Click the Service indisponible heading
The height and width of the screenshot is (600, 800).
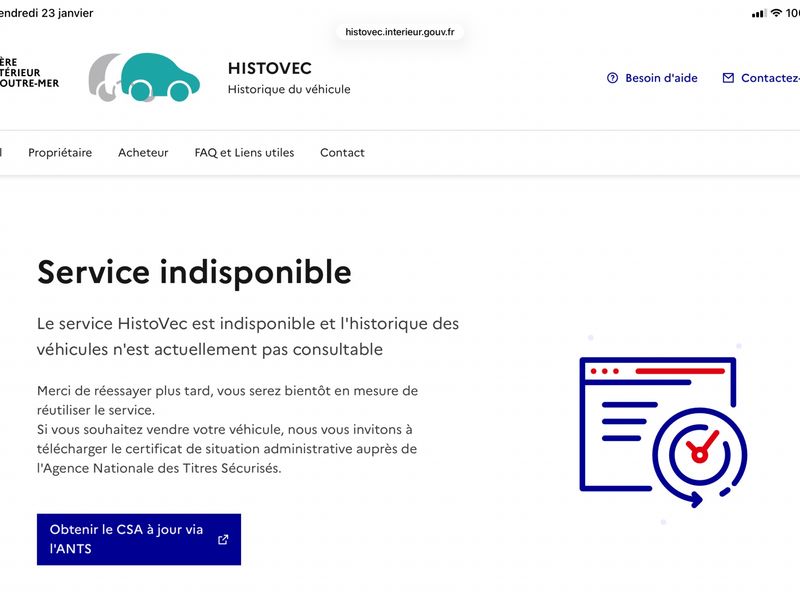(194, 272)
